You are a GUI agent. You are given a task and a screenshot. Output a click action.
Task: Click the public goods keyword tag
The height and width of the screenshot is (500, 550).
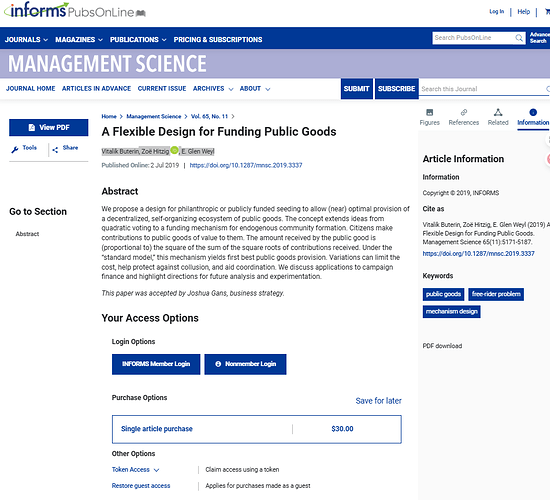(x=443, y=294)
